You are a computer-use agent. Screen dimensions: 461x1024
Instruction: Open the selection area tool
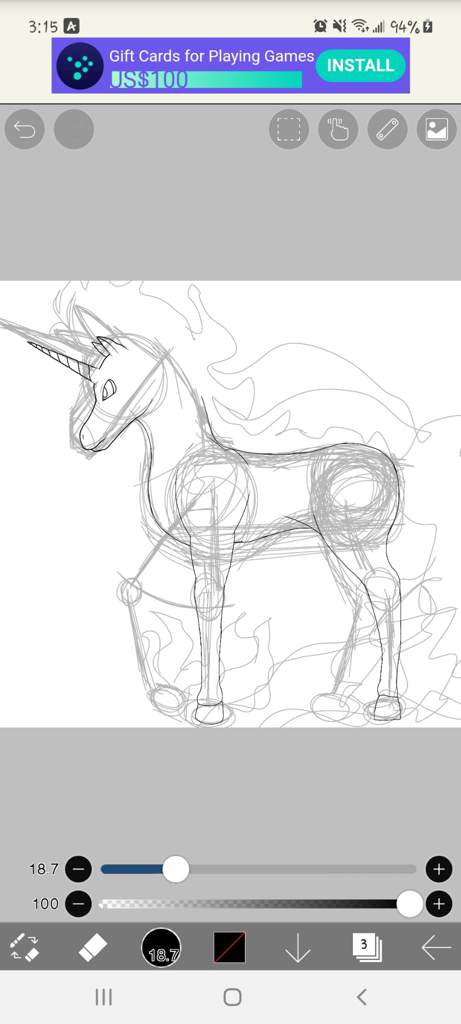pos(289,129)
